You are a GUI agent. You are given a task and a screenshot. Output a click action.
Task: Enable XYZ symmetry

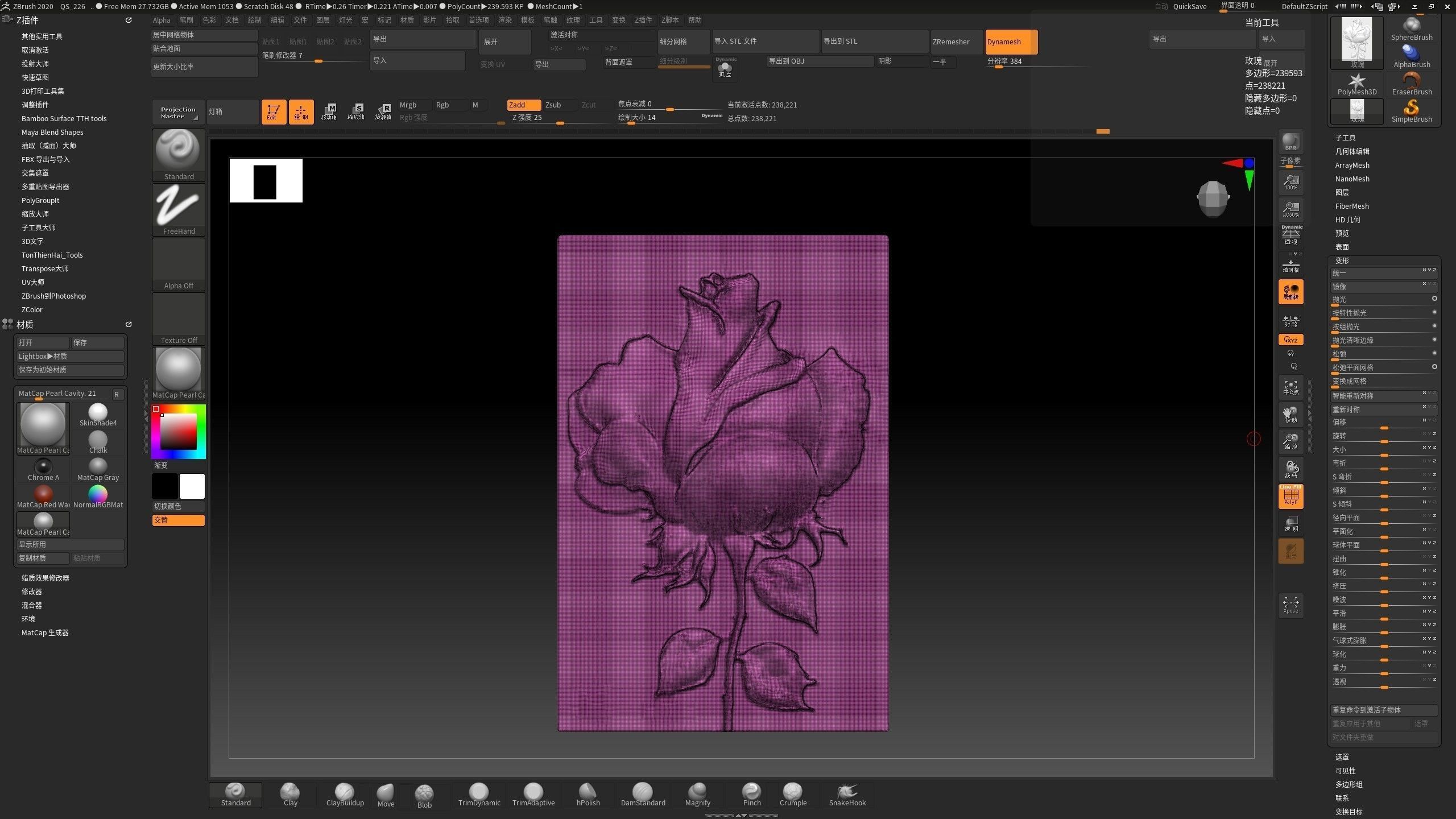(1289, 340)
